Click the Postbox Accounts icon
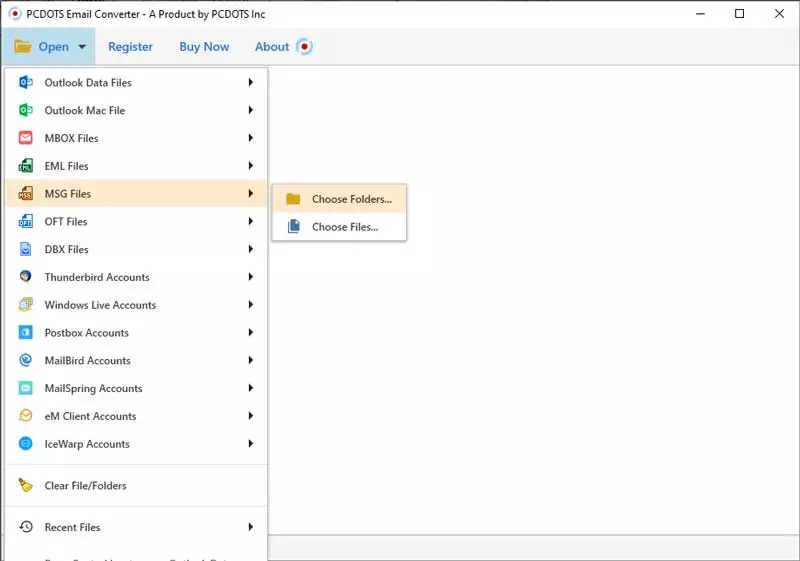 click(26, 332)
